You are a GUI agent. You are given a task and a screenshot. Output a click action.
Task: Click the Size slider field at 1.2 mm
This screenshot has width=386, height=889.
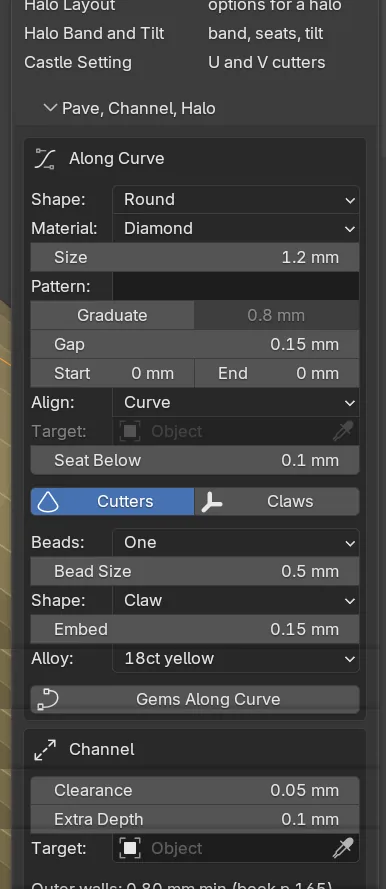195,257
